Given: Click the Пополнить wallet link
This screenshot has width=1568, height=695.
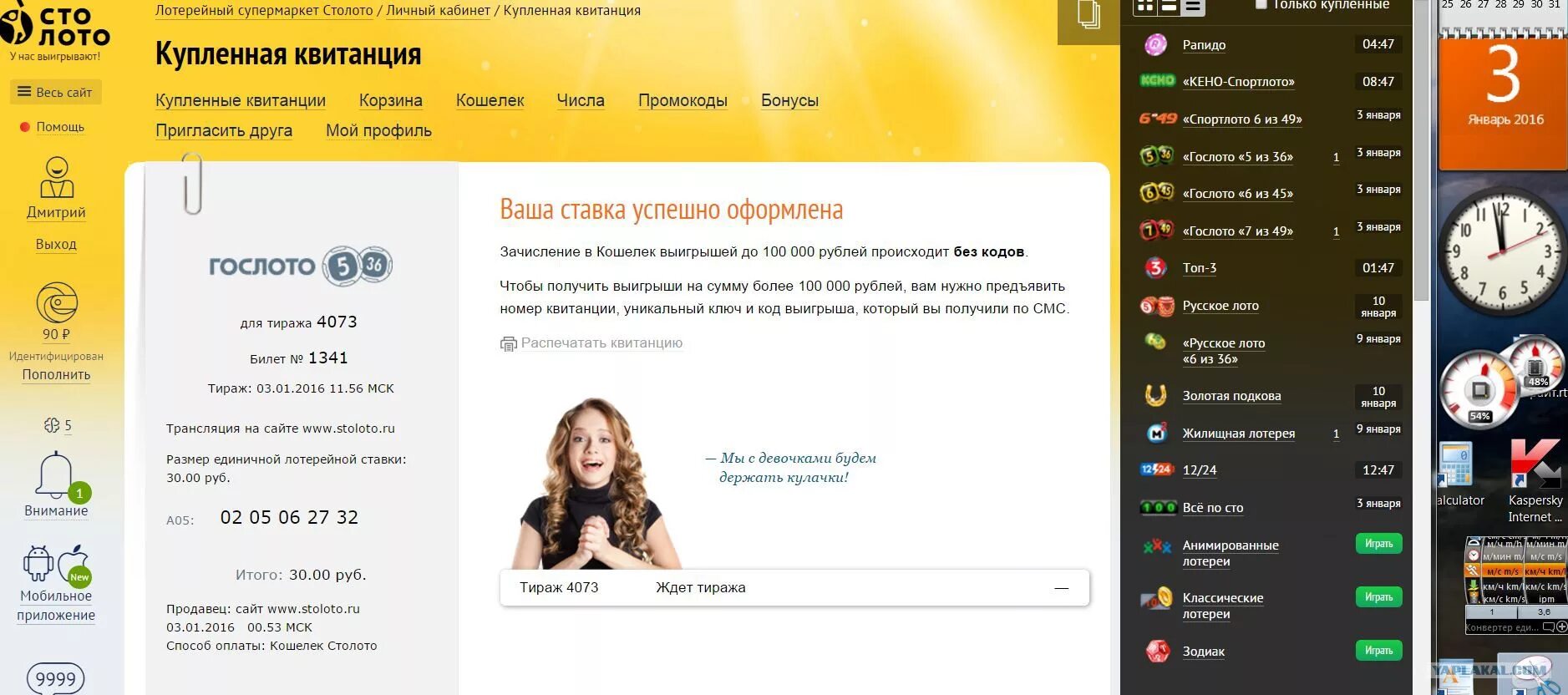Looking at the screenshot, I should coord(56,374).
